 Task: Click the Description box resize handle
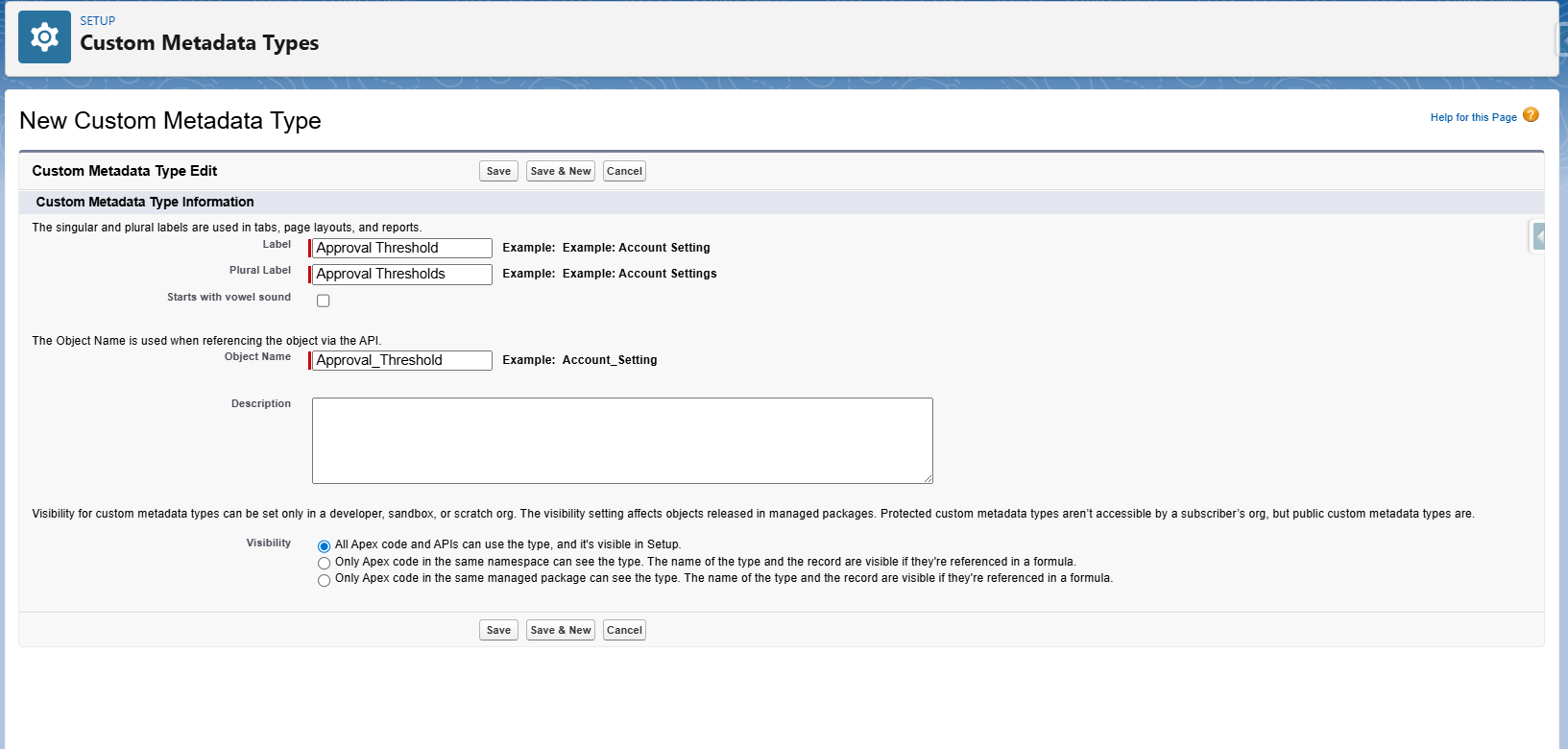pos(928,478)
